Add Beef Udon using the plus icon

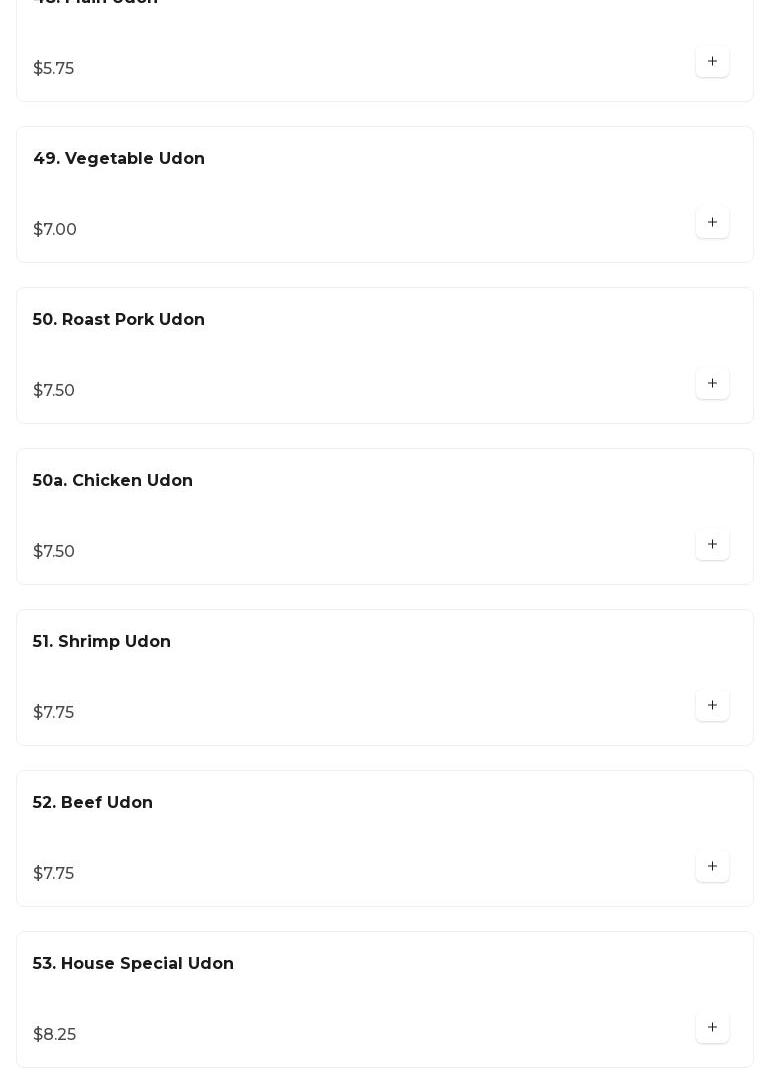[712, 867]
